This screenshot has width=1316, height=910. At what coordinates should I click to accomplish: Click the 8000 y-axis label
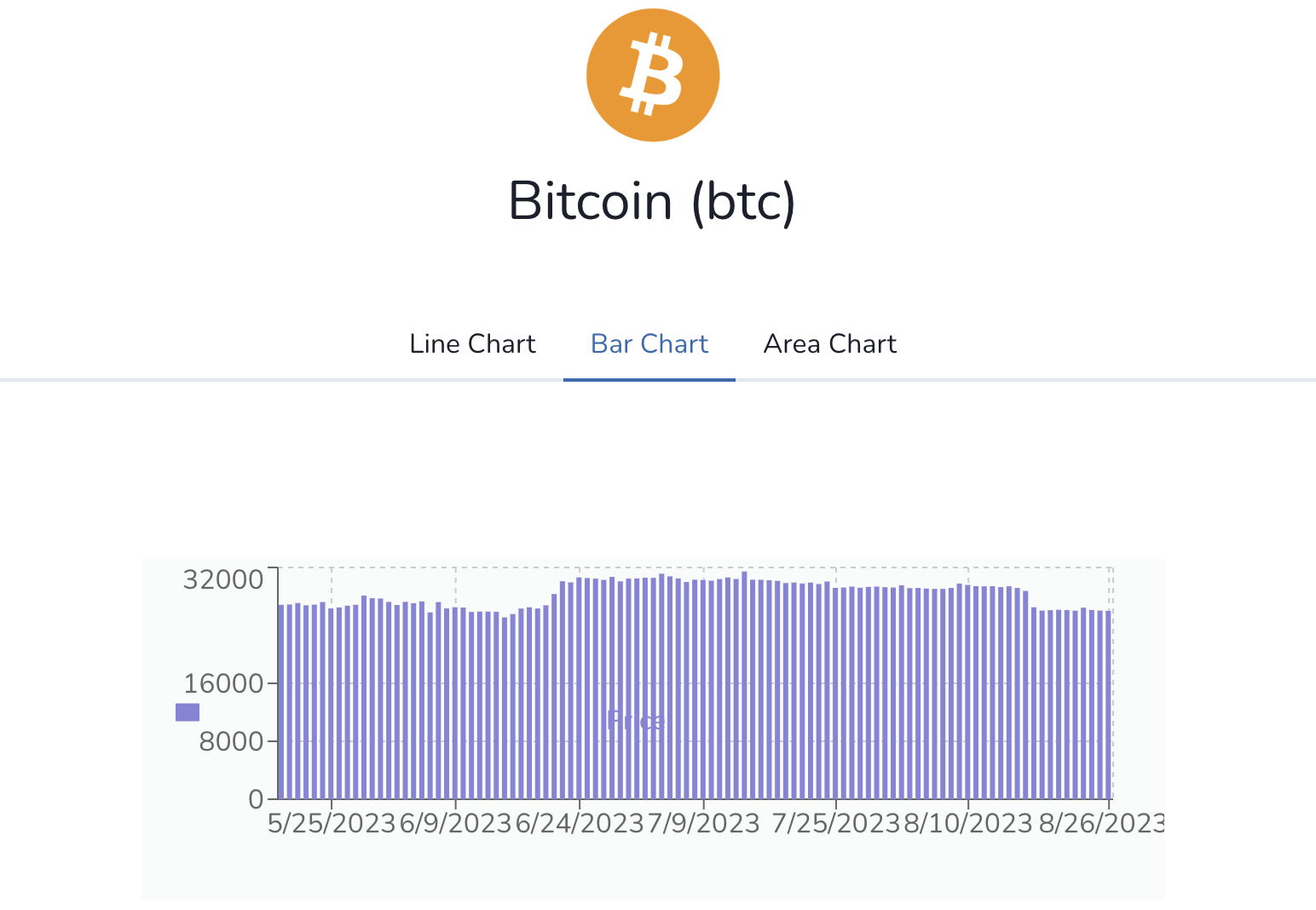click(231, 741)
